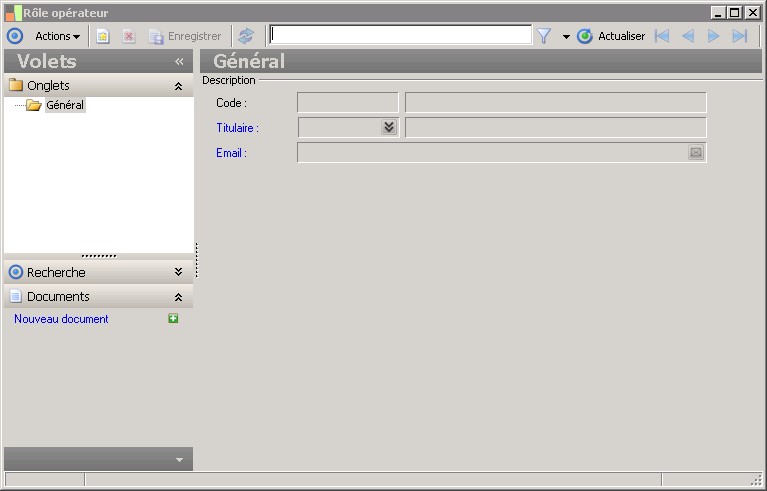Close the Rôle opérateur window
Image resolution: width=767 pixels, height=491 pixels.
[x=752, y=13]
